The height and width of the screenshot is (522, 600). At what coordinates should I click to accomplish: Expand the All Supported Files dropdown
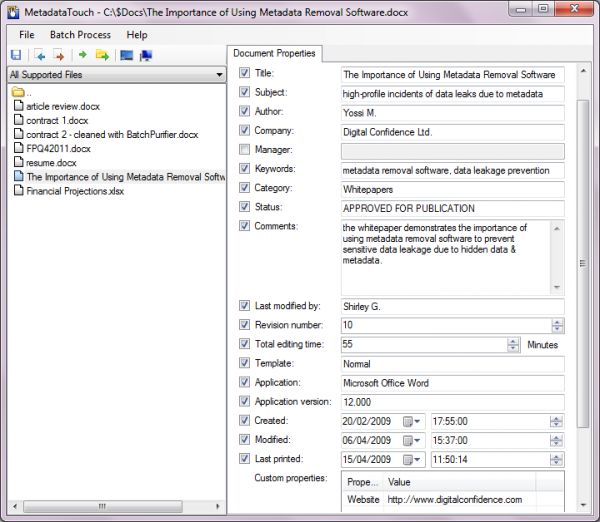pyautogui.click(x=218, y=75)
